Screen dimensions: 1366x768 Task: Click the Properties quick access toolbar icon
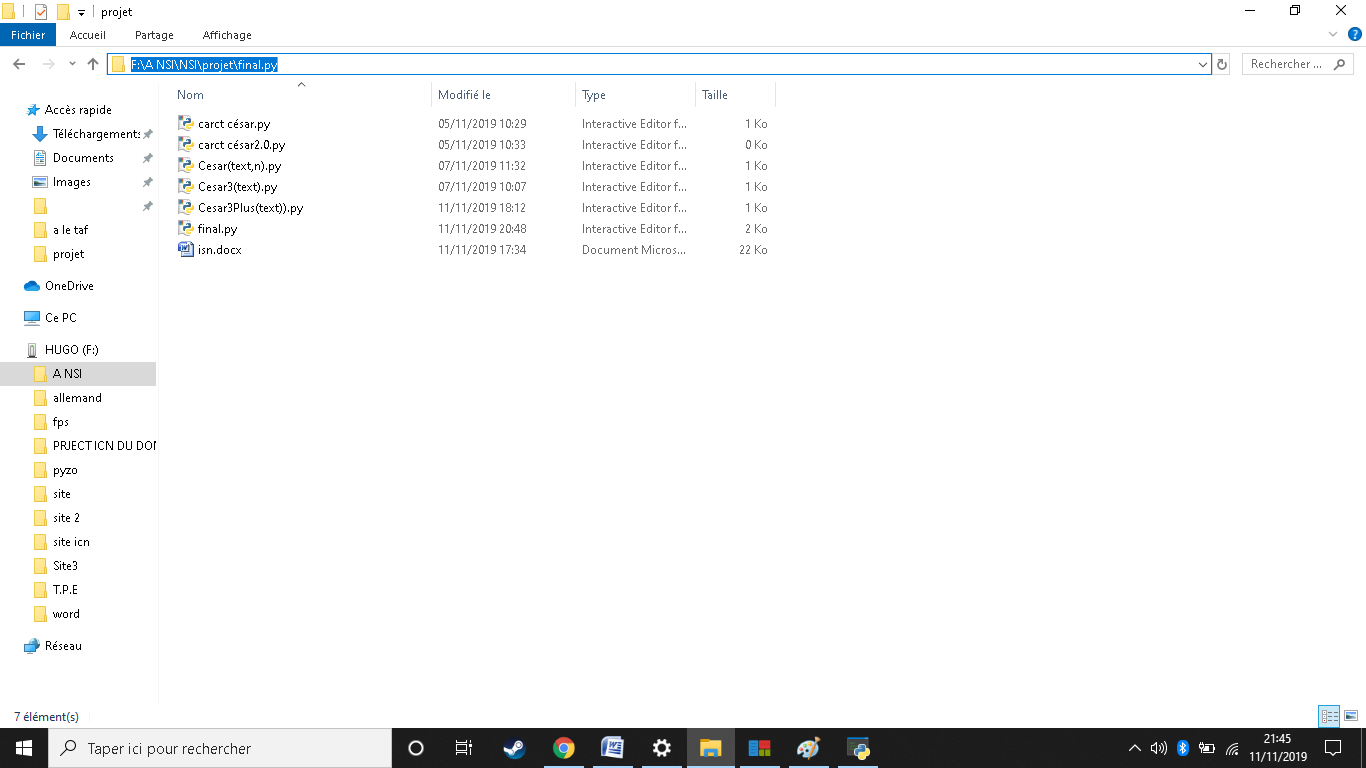(40, 12)
